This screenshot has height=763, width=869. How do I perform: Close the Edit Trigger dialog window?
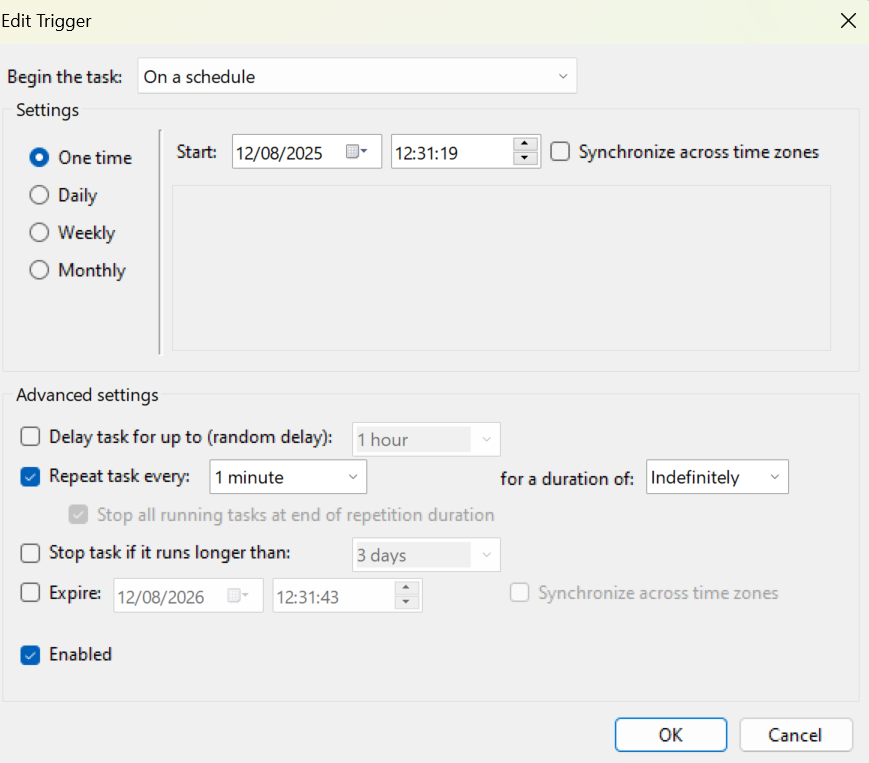click(848, 20)
